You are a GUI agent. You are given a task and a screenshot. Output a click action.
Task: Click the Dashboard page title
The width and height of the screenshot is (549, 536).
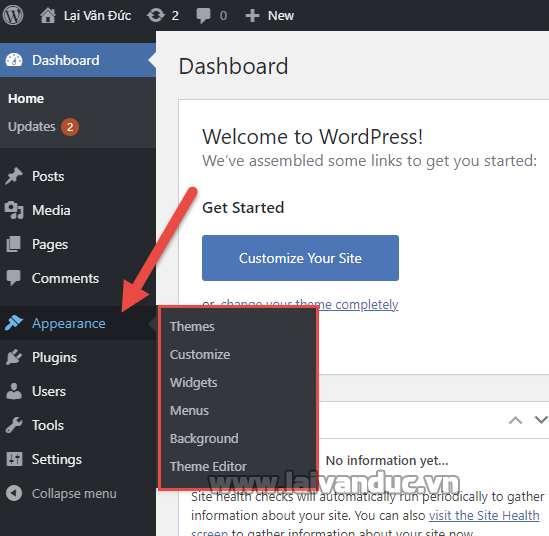coord(233,66)
